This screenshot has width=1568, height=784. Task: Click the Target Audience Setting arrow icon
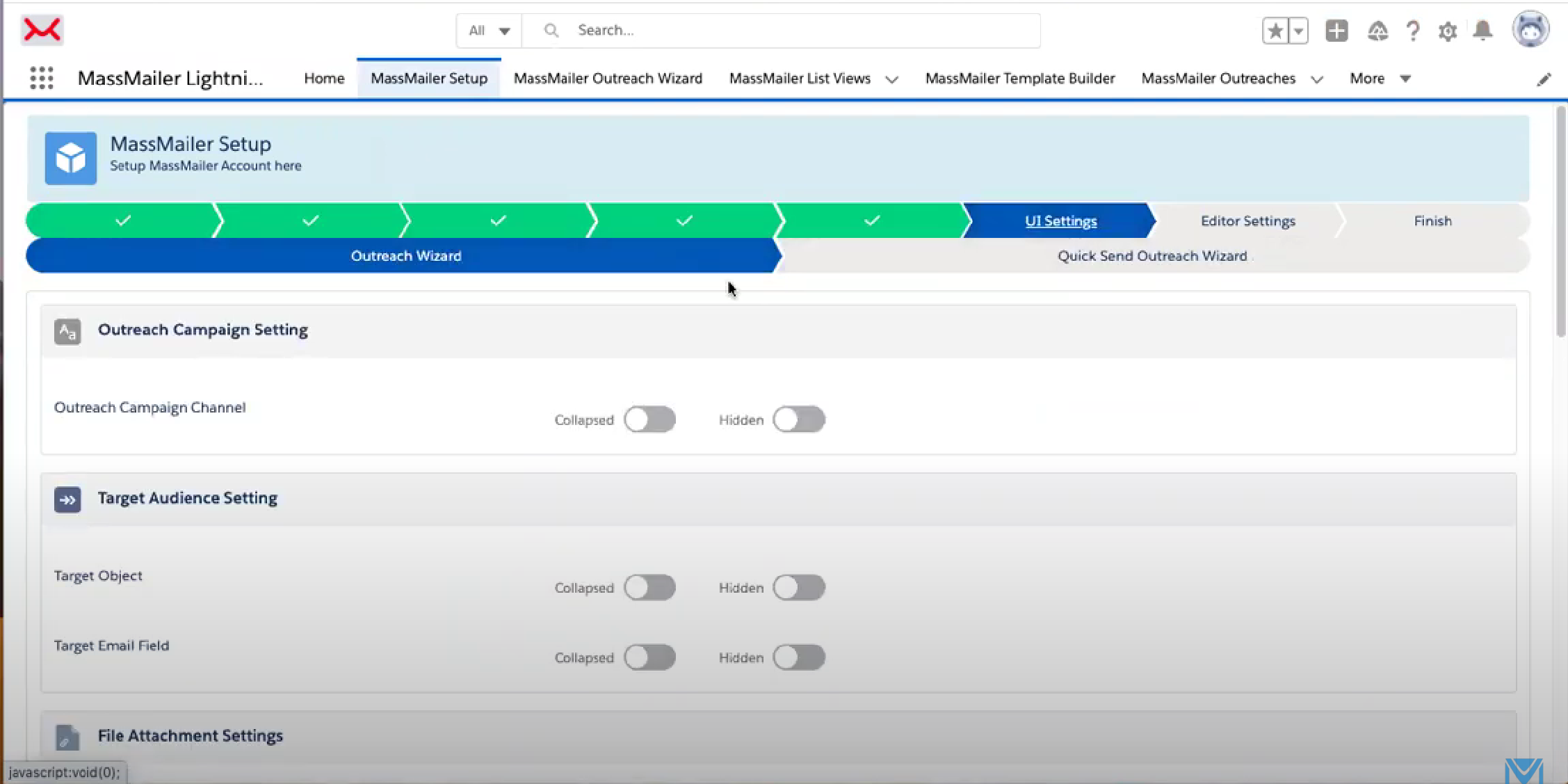tap(67, 499)
